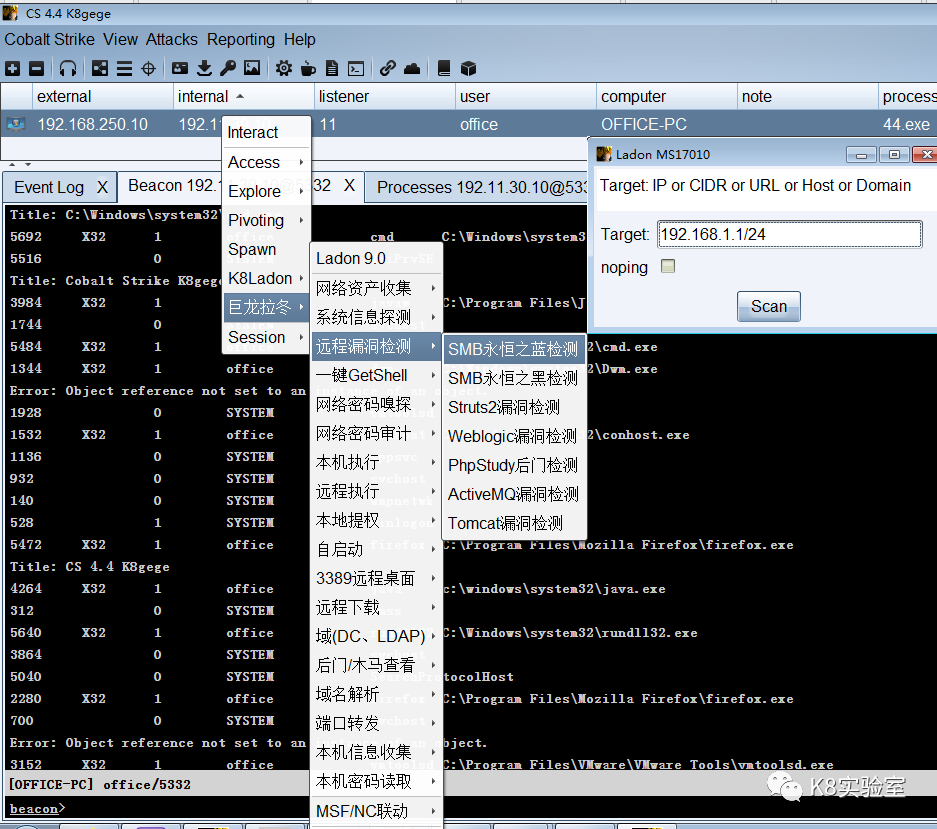Expand the Session submenu

[266, 338]
